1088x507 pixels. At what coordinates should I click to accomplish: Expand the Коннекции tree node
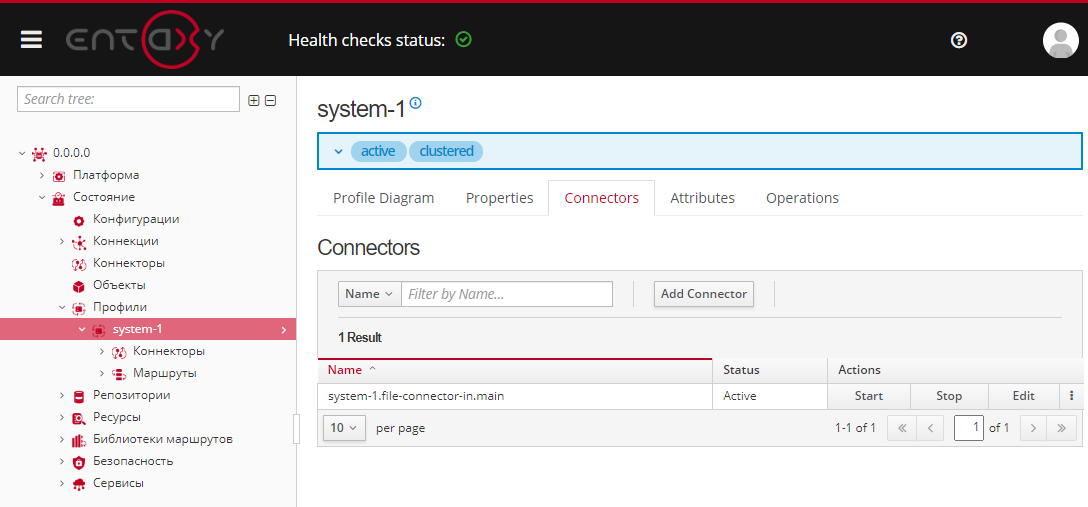(62, 241)
